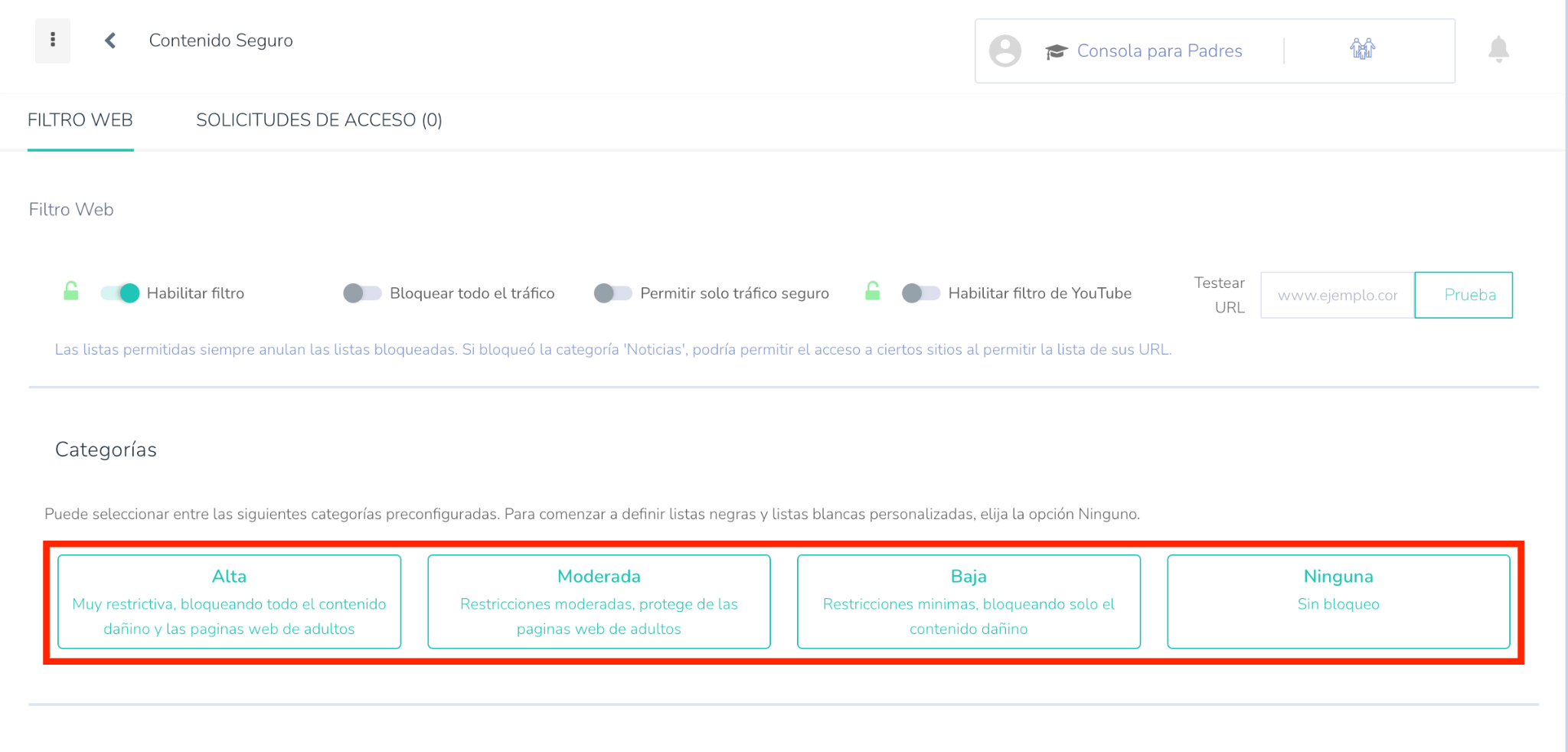
Task: Click the family members icon
Action: click(x=1362, y=50)
